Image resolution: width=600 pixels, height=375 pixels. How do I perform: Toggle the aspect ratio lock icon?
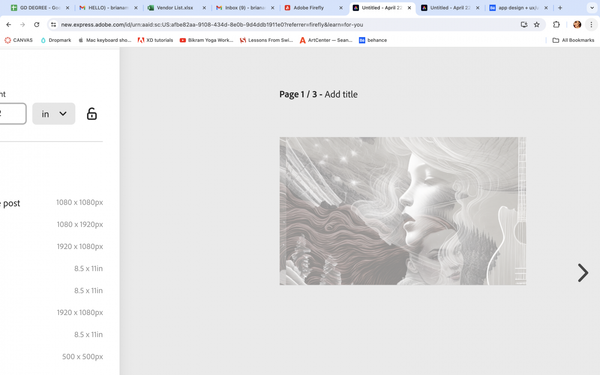pyautogui.click(x=91, y=114)
